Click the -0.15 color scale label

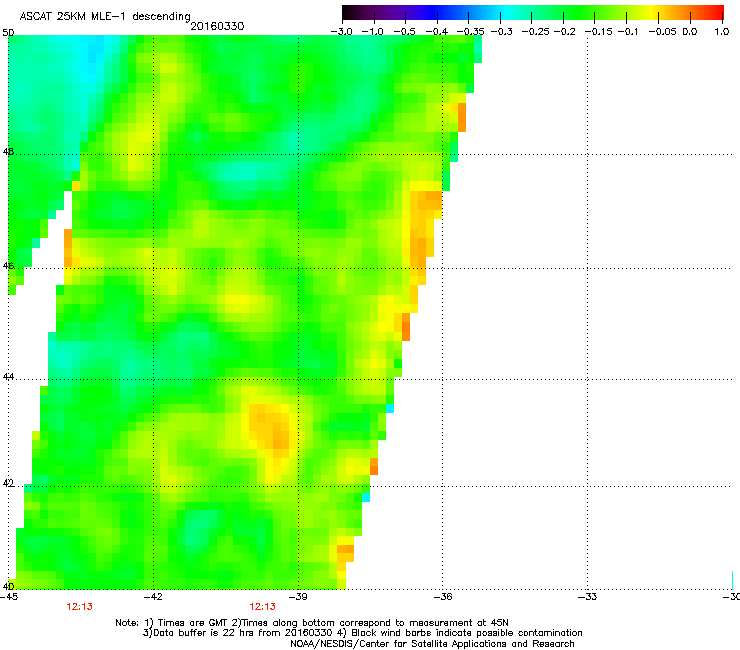pos(598,32)
